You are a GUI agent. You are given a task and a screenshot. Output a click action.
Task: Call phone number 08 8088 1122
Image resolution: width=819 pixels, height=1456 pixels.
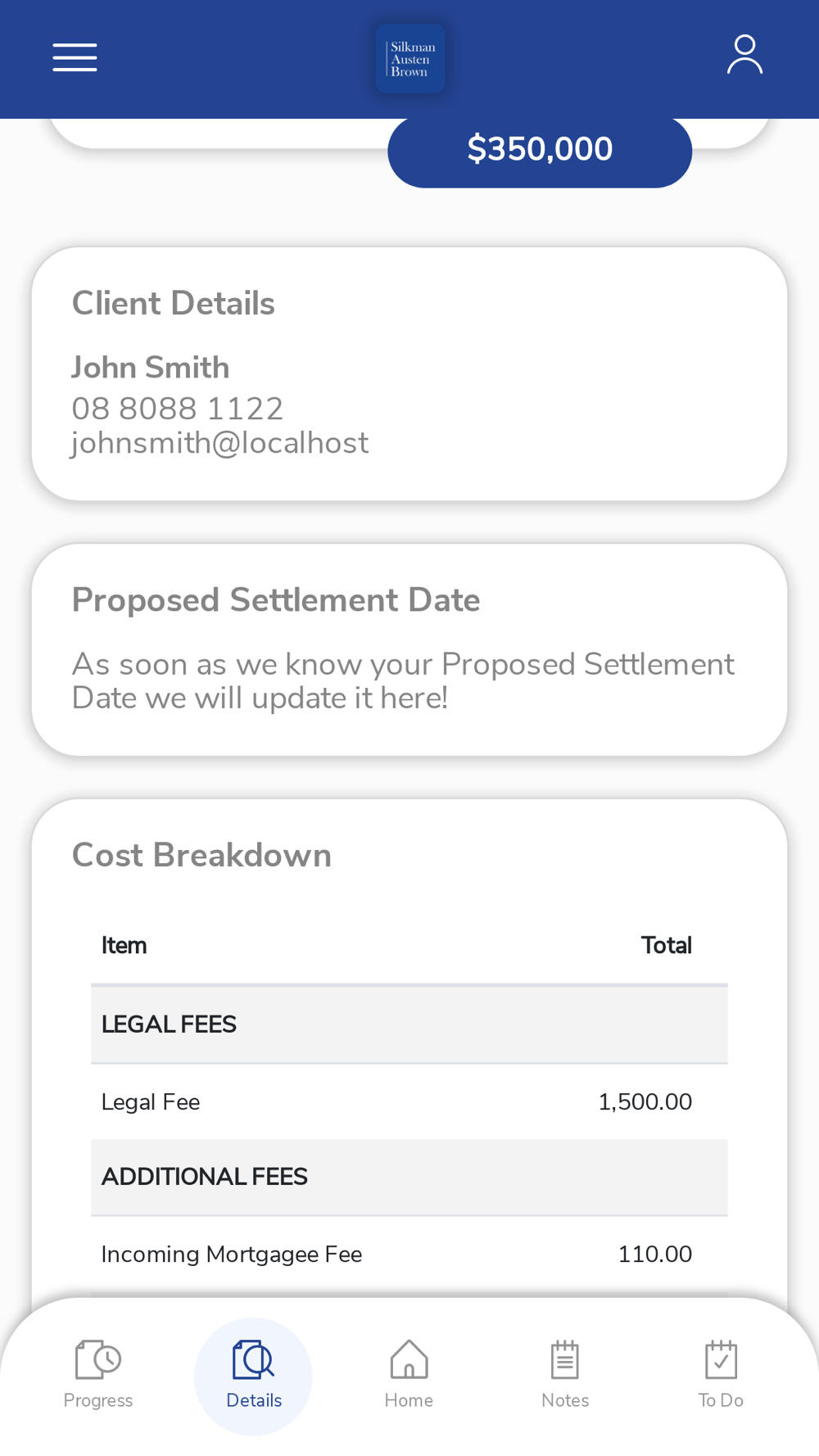point(178,409)
